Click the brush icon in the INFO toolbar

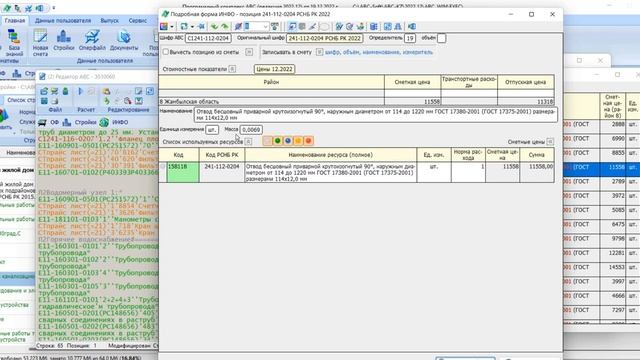(x=312, y=27)
